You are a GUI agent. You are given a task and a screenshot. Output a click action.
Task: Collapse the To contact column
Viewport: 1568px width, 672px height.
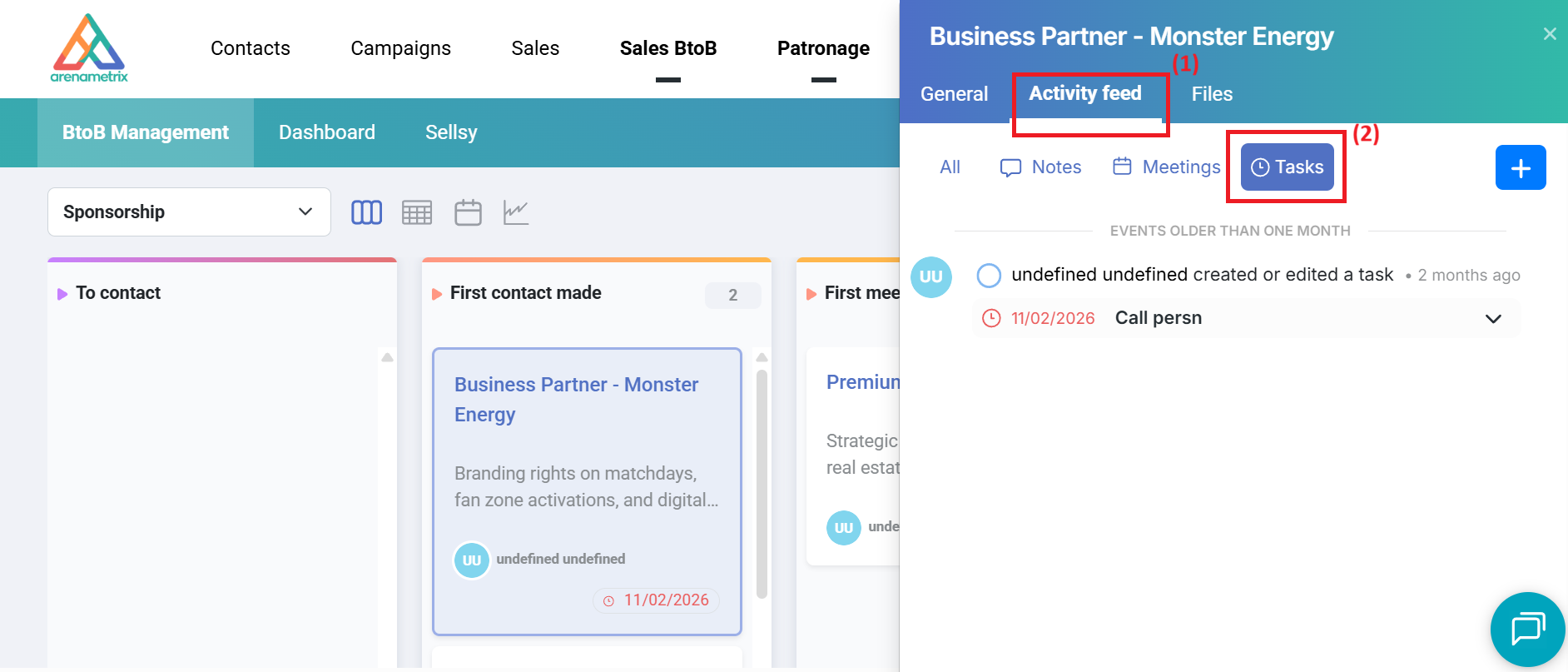(x=62, y=294)
